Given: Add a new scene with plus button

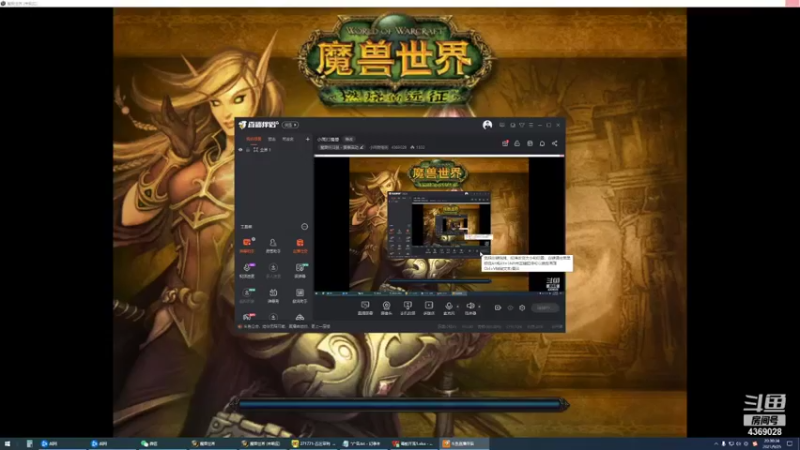Looking at the screenshot, I should pyautogui.click(x=307, y=139).
